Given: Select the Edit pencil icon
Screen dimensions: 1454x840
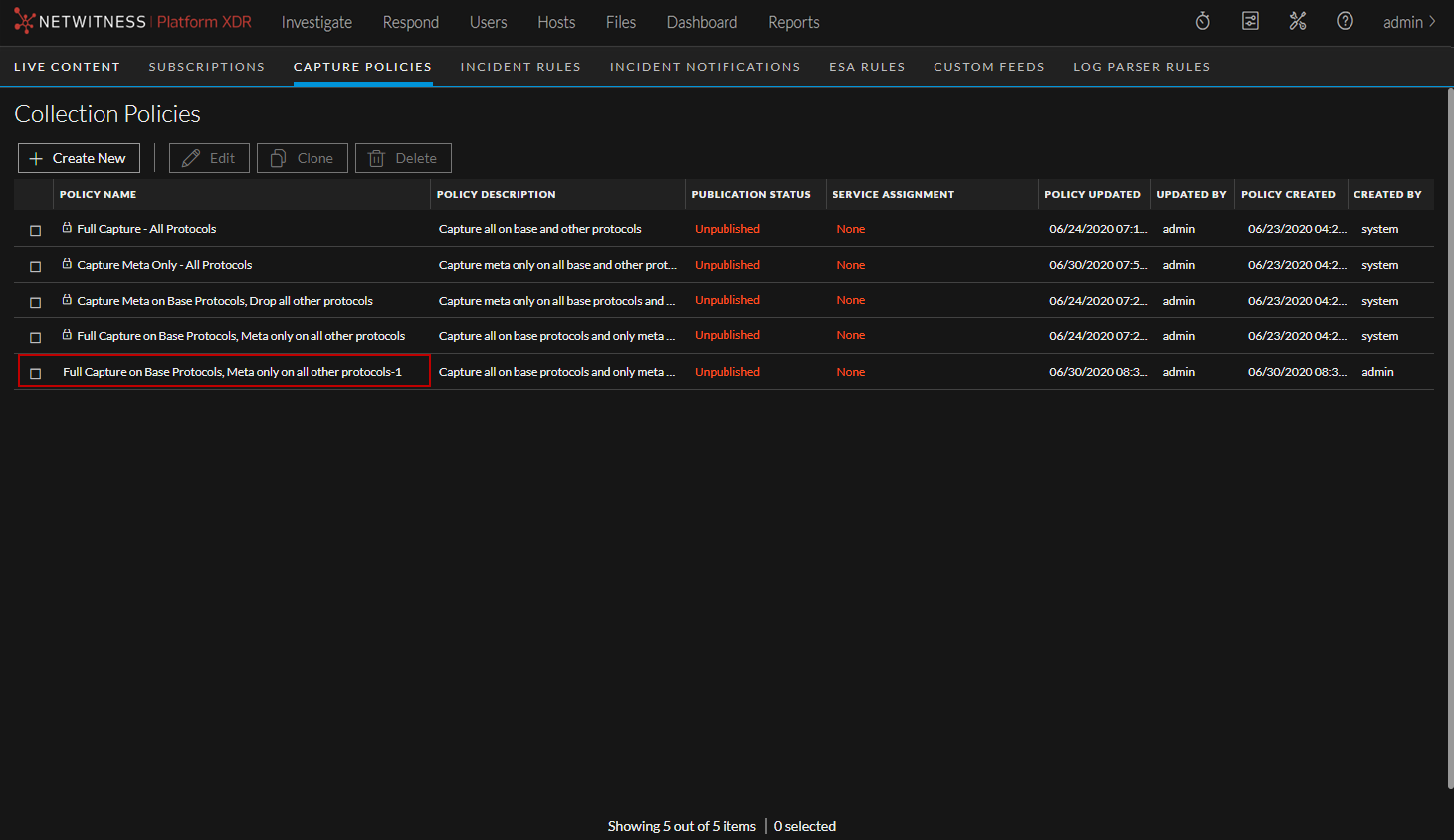Looking at the screenshot, I should click(209, 157).
